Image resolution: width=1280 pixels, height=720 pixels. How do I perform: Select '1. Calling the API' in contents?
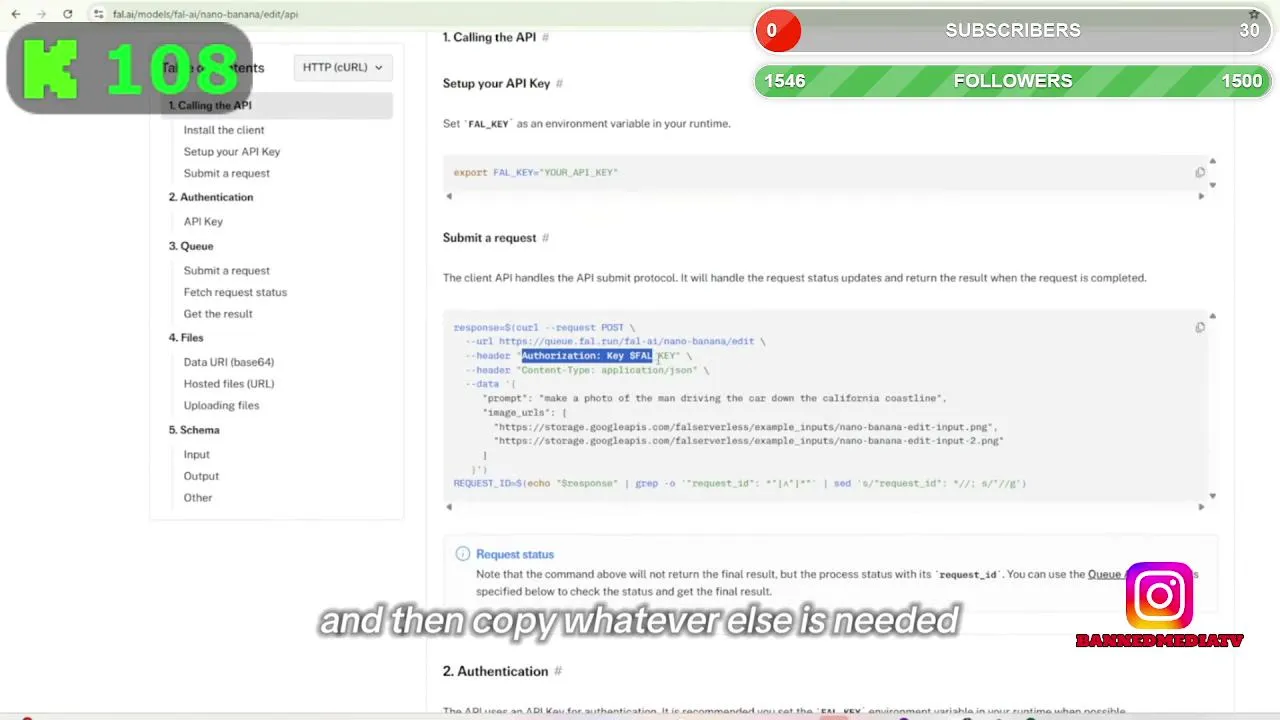[x=277, y=105]
